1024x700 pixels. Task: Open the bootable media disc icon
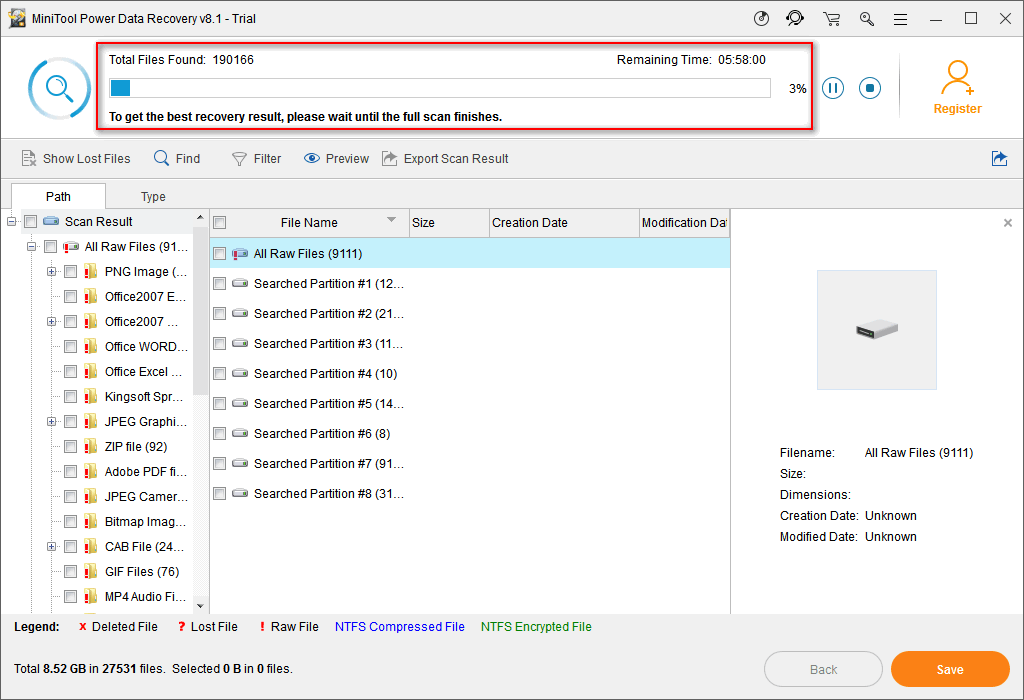click(761, 19)
